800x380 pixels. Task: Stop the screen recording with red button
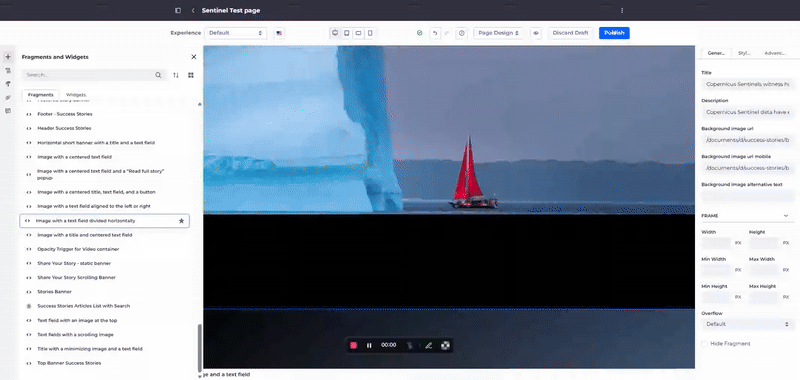point(354,345)
